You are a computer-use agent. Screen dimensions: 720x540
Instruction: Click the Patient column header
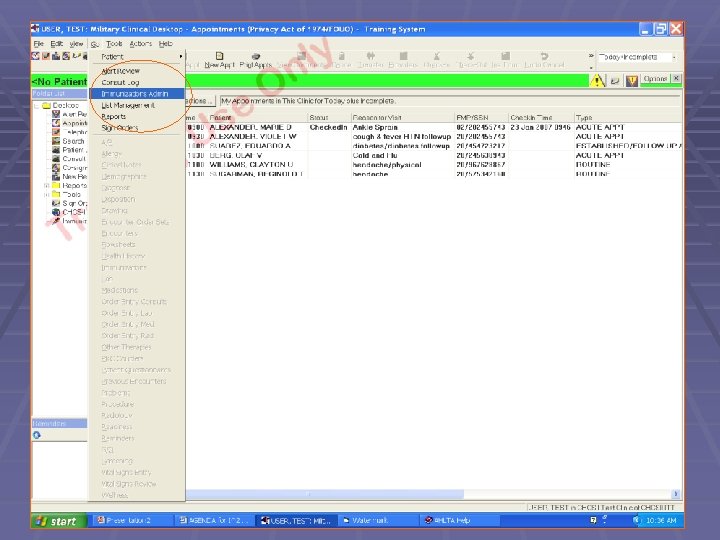pyautogui.click(x=257, y=118)
